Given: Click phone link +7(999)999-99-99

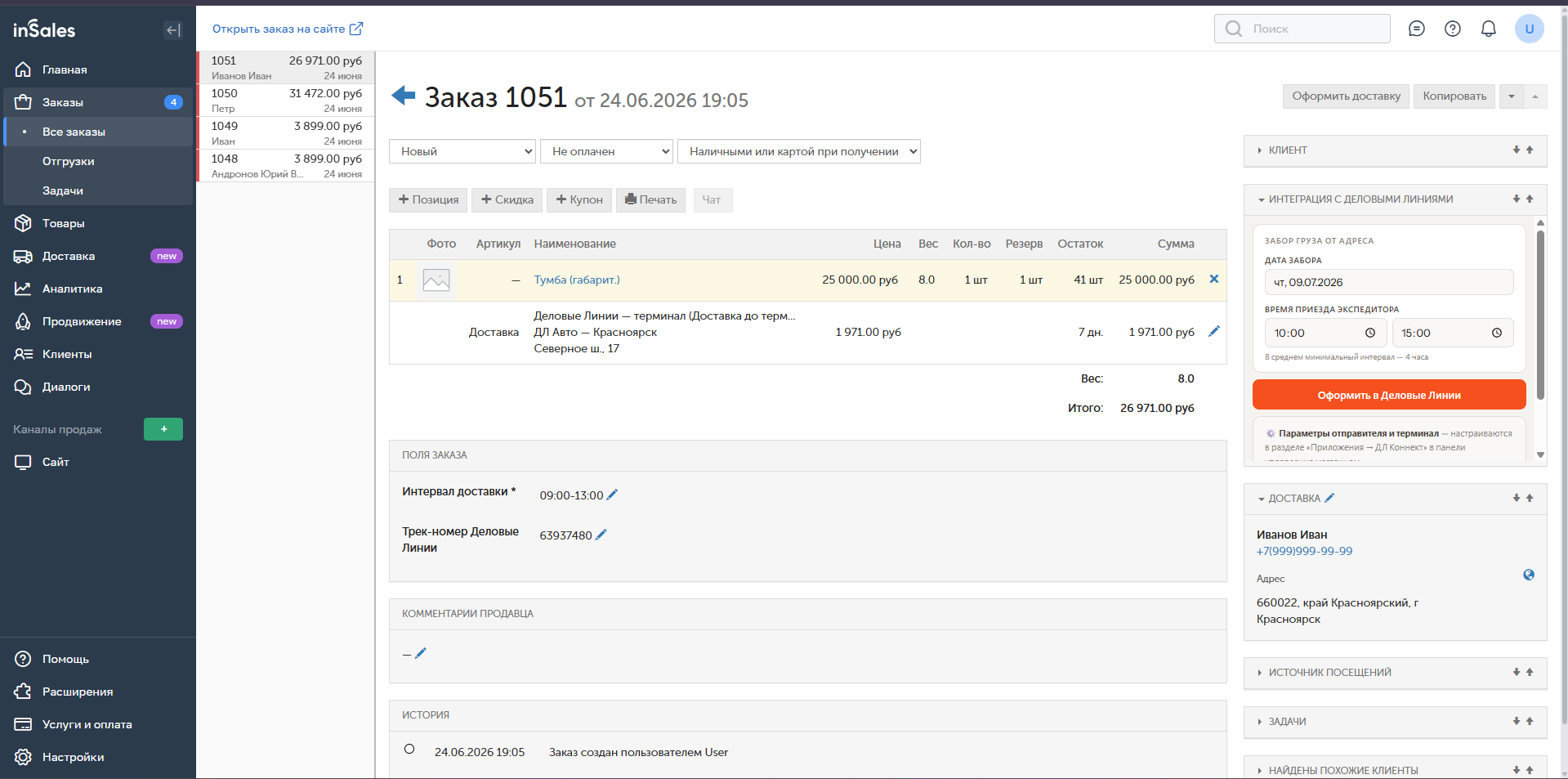Looking at the screenshot, I should pos(1304,551).
